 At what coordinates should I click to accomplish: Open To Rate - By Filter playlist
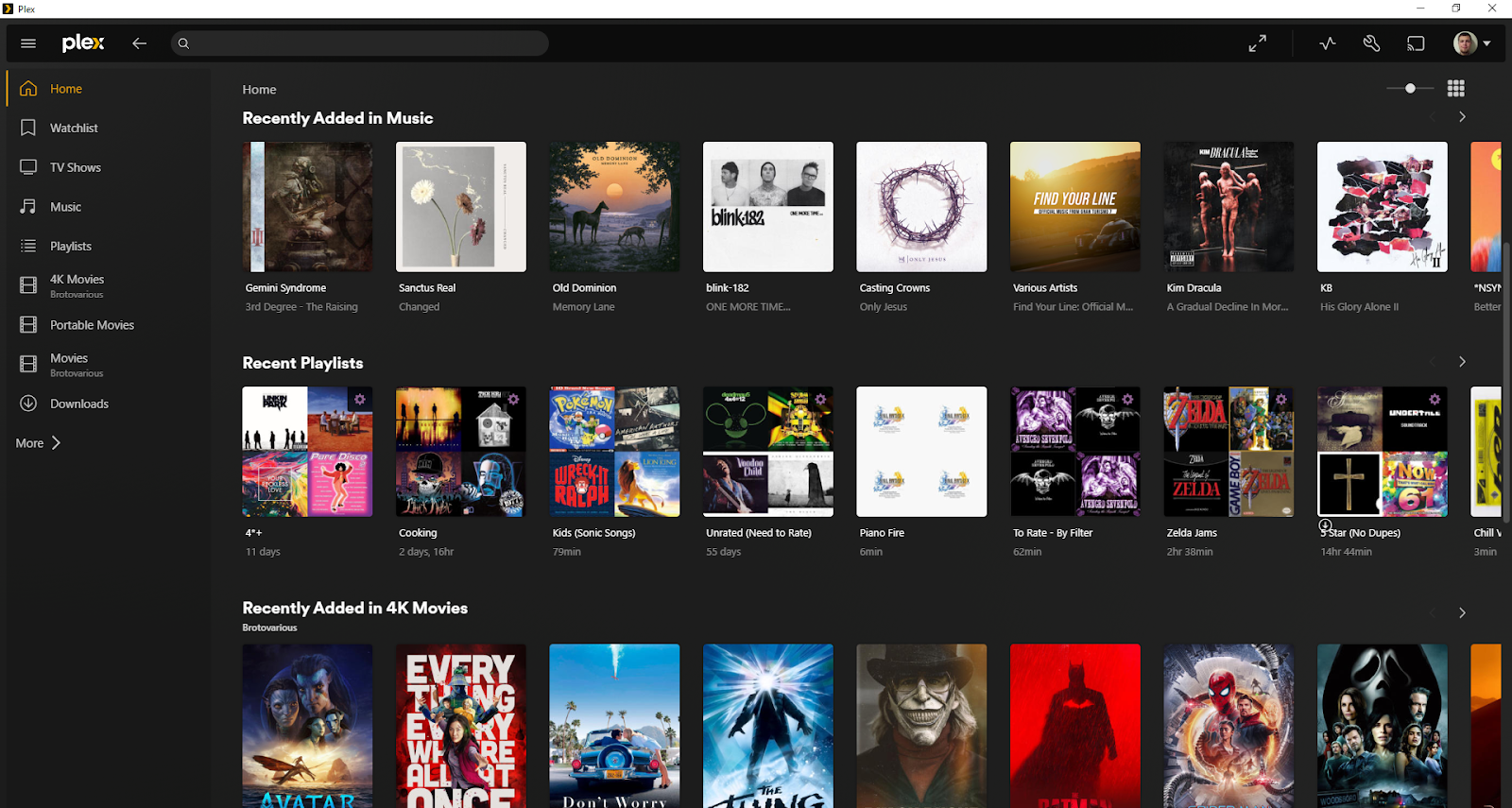click(x=1075, y=452)
